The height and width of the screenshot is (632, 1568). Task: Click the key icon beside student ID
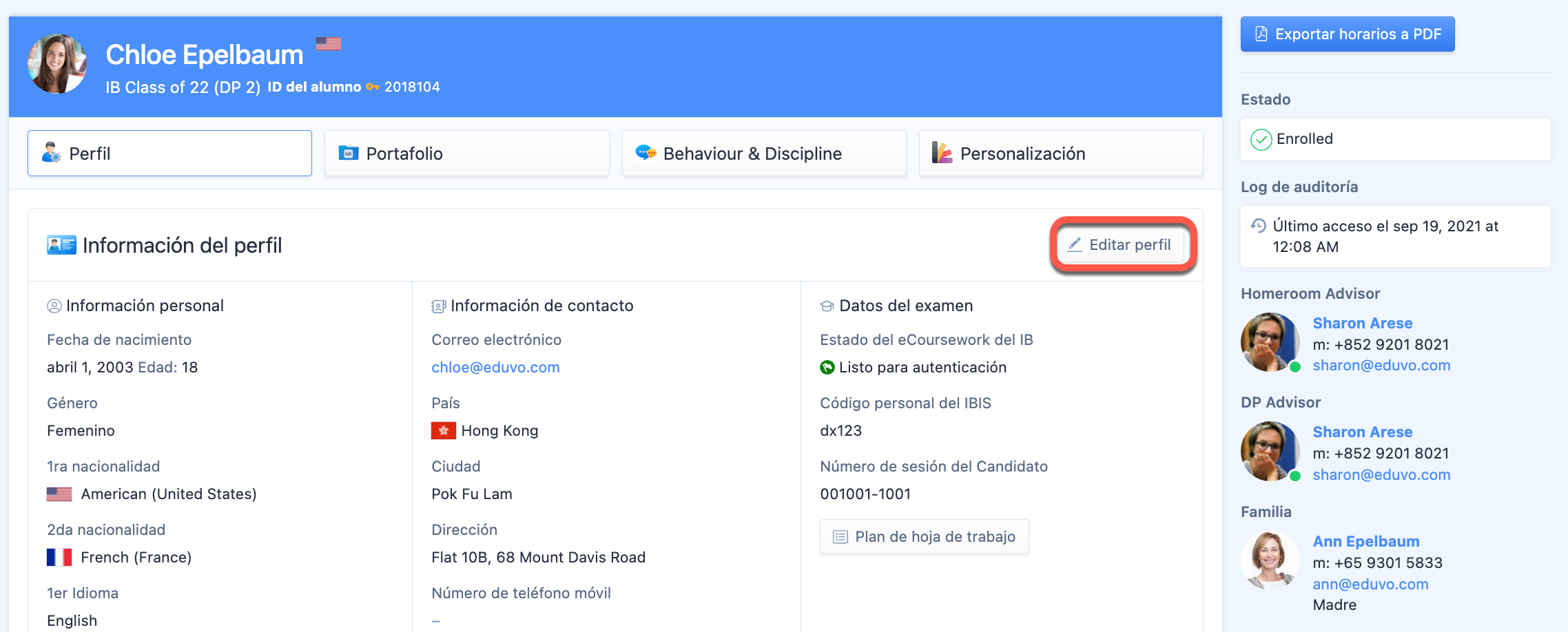coord(373,87)
